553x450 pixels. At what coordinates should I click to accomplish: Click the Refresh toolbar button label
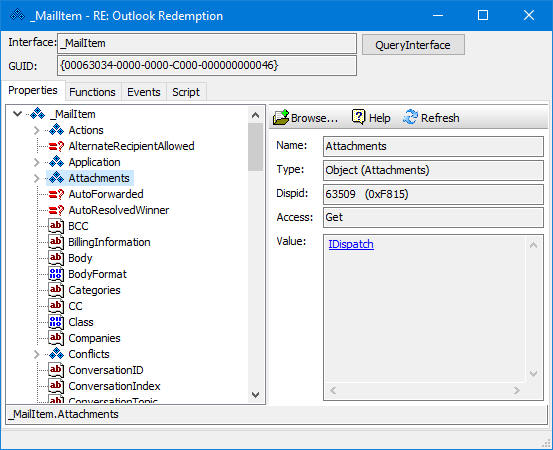(440, 118)
